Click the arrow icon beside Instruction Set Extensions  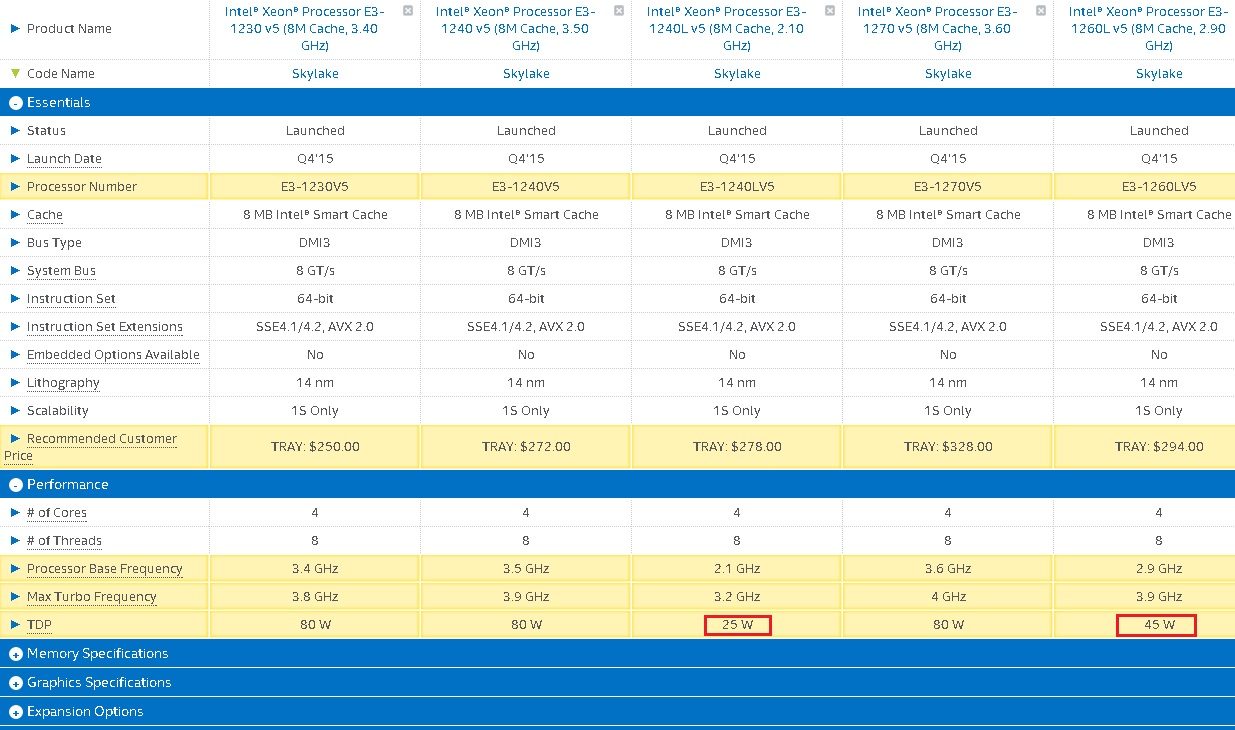click(x=15, y=327)
